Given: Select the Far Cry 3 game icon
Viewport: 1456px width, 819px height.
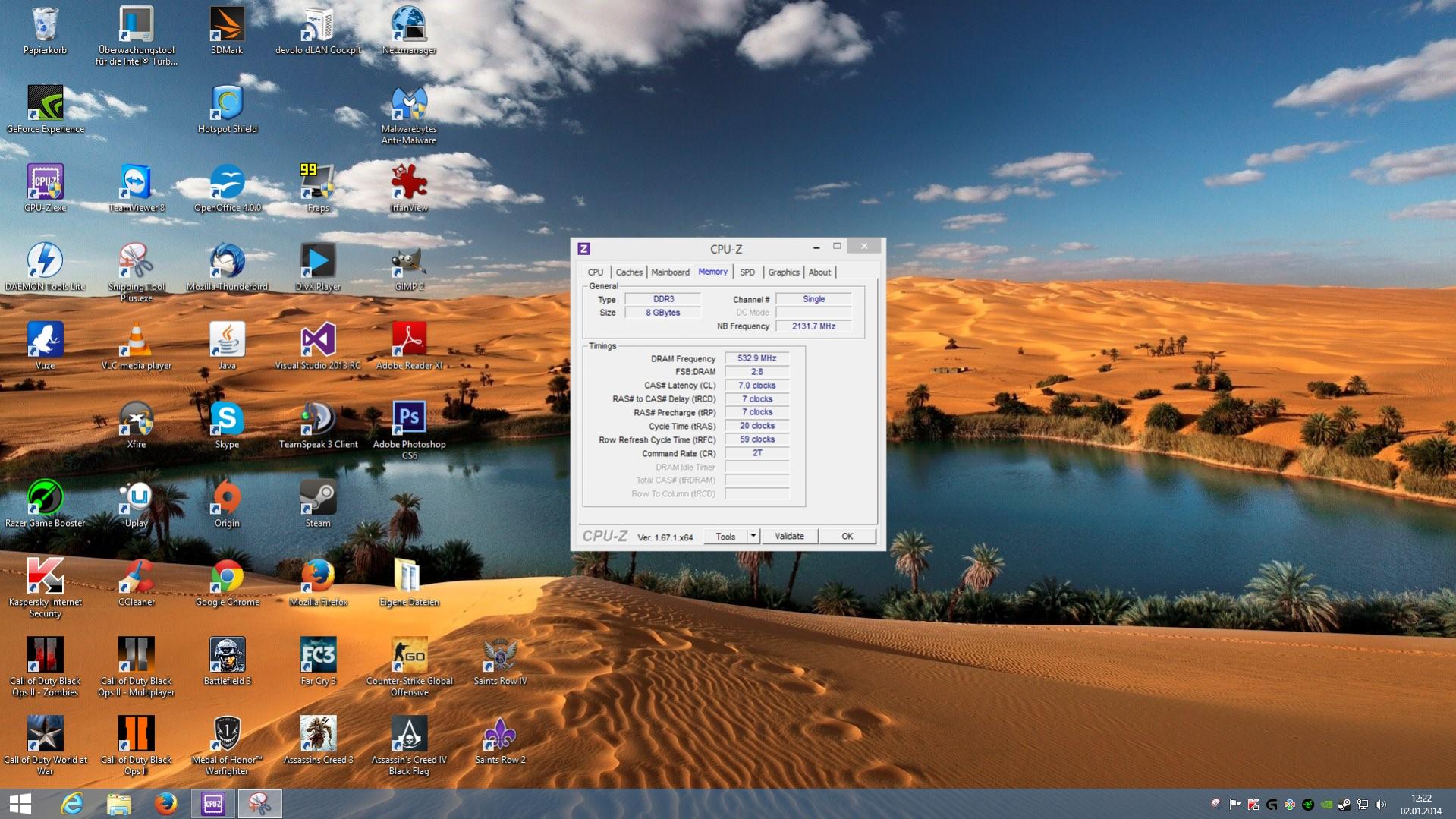Looking at the screenshot, I should pos(318,663).
